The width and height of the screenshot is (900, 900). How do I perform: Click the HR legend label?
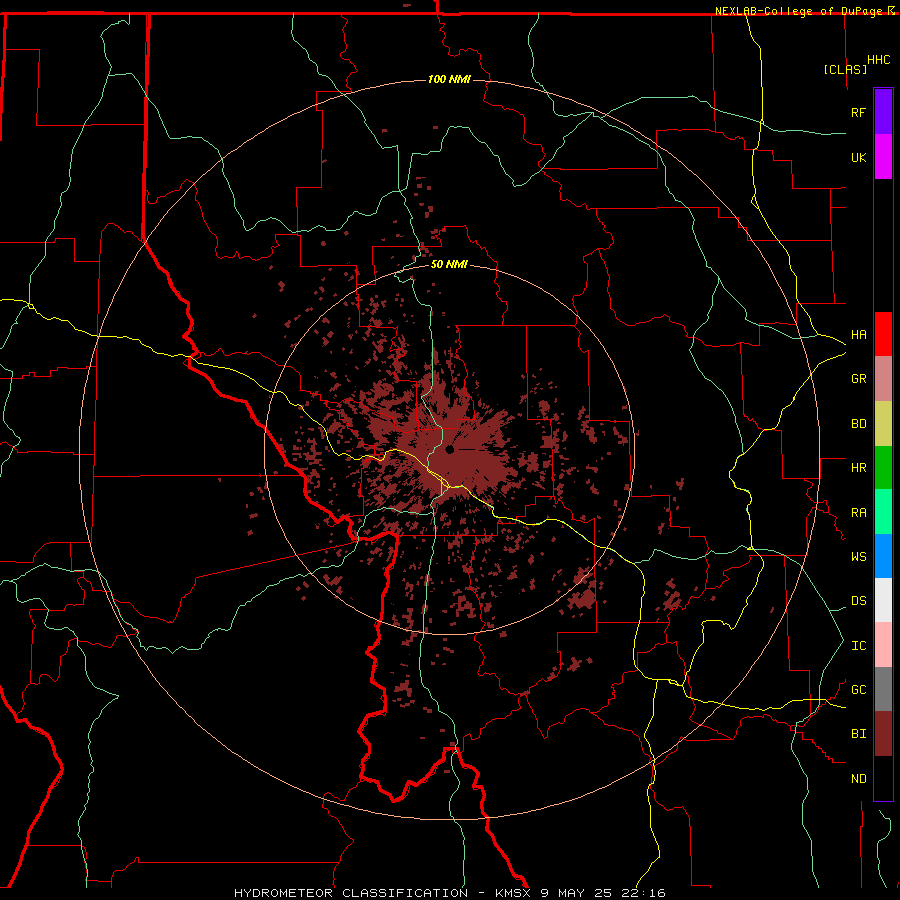coord(858,468)
